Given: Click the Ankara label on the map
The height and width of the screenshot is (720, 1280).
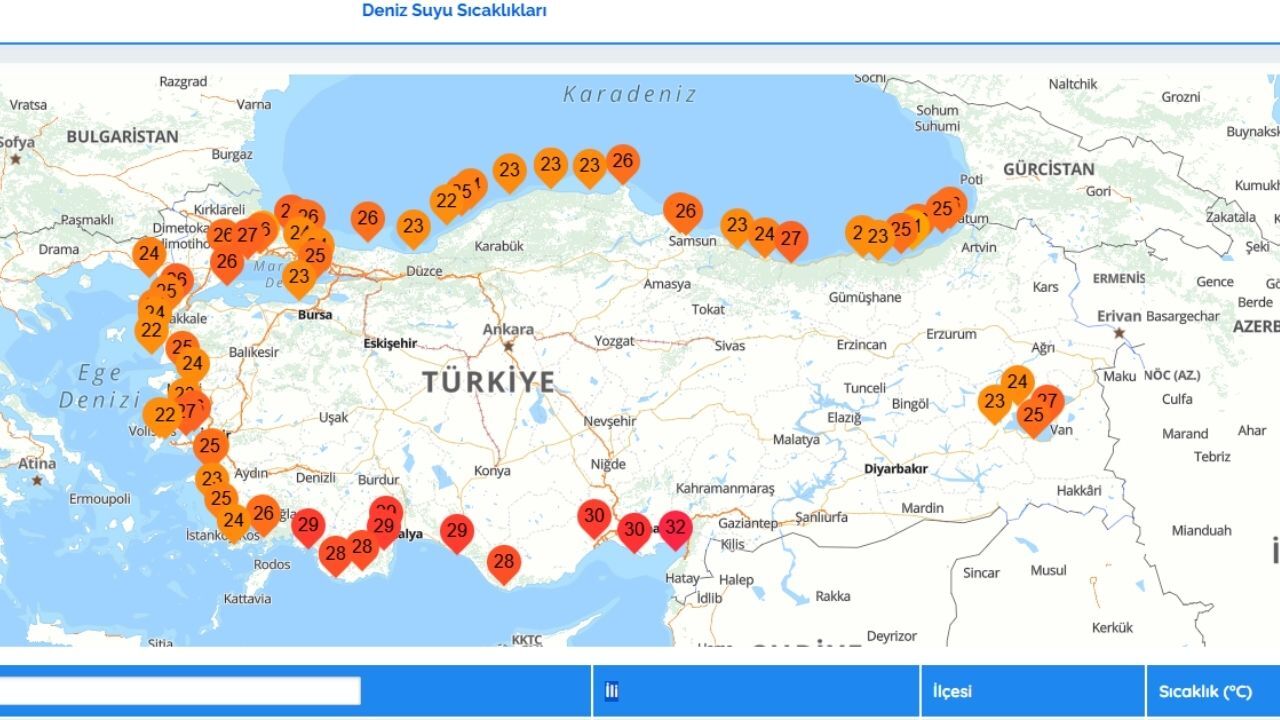Looking at the screenshot, I should pos(508,329).
